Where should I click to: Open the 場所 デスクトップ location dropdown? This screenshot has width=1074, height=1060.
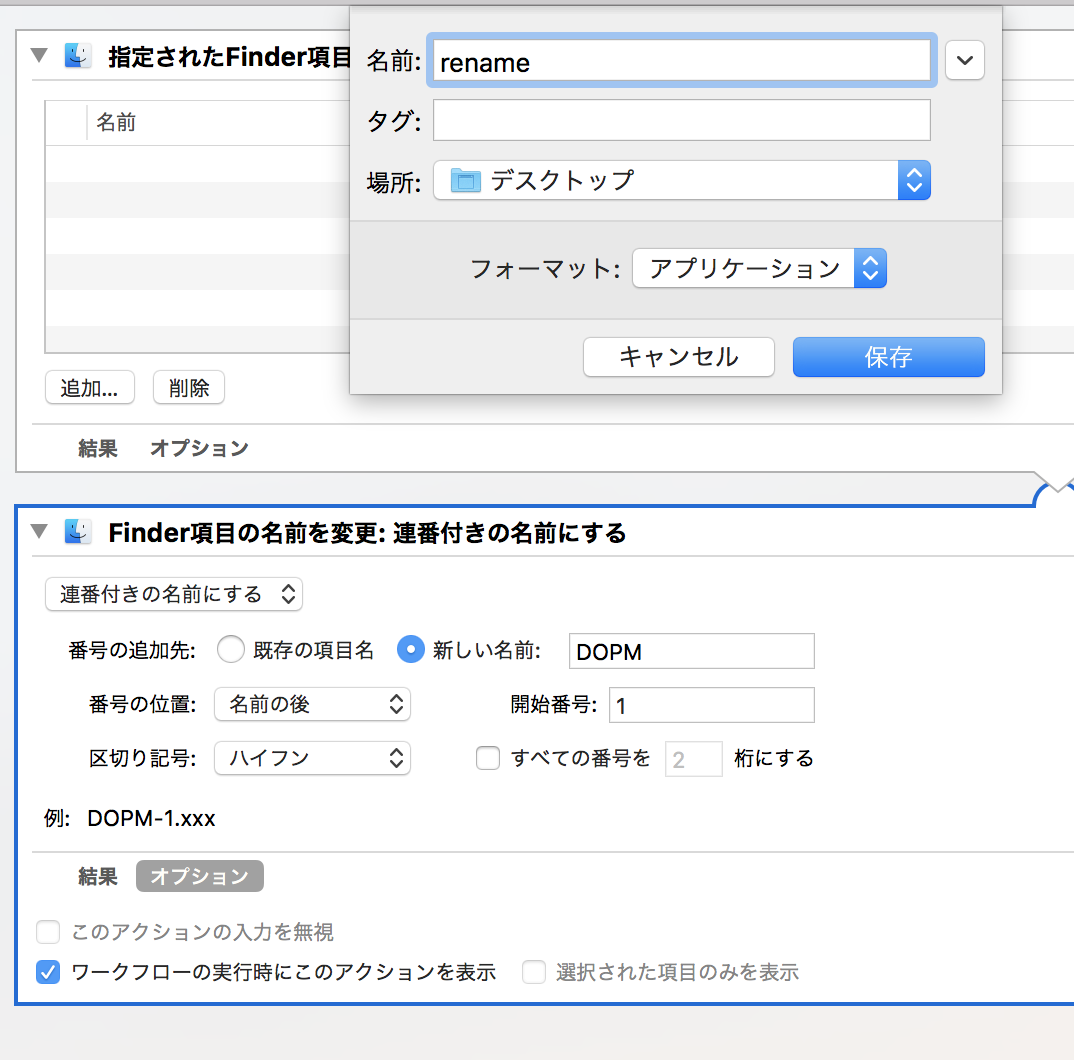click(682, 180)
